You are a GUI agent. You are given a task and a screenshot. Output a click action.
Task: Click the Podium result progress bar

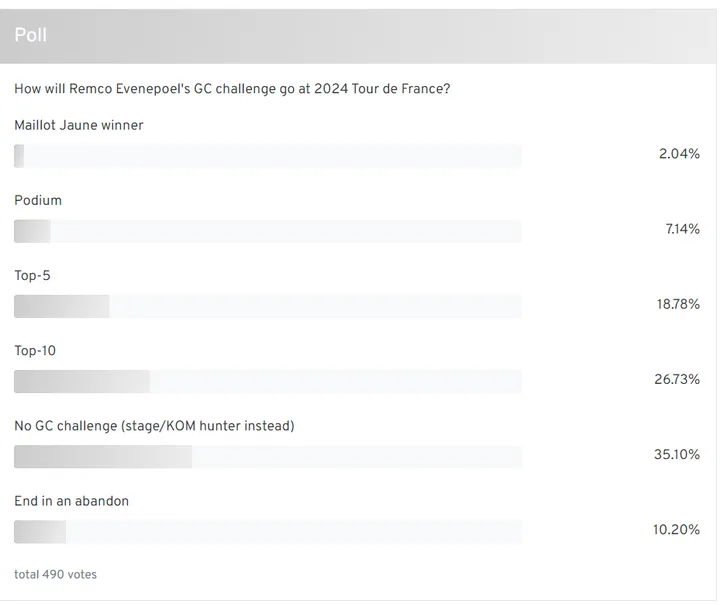click(x=268, y=231)
